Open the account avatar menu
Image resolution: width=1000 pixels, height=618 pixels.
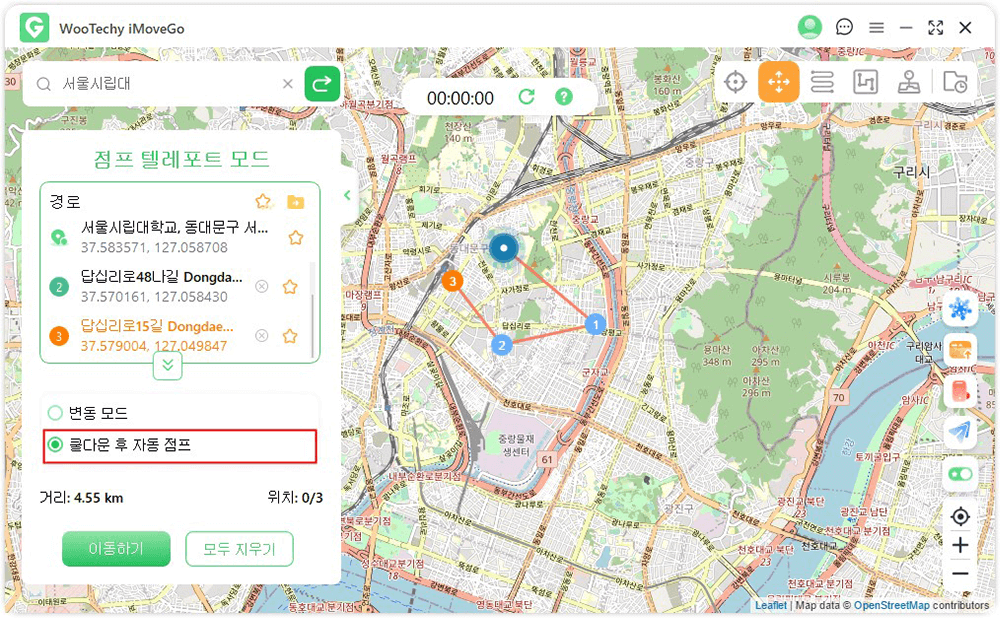[x=810, y=27]
